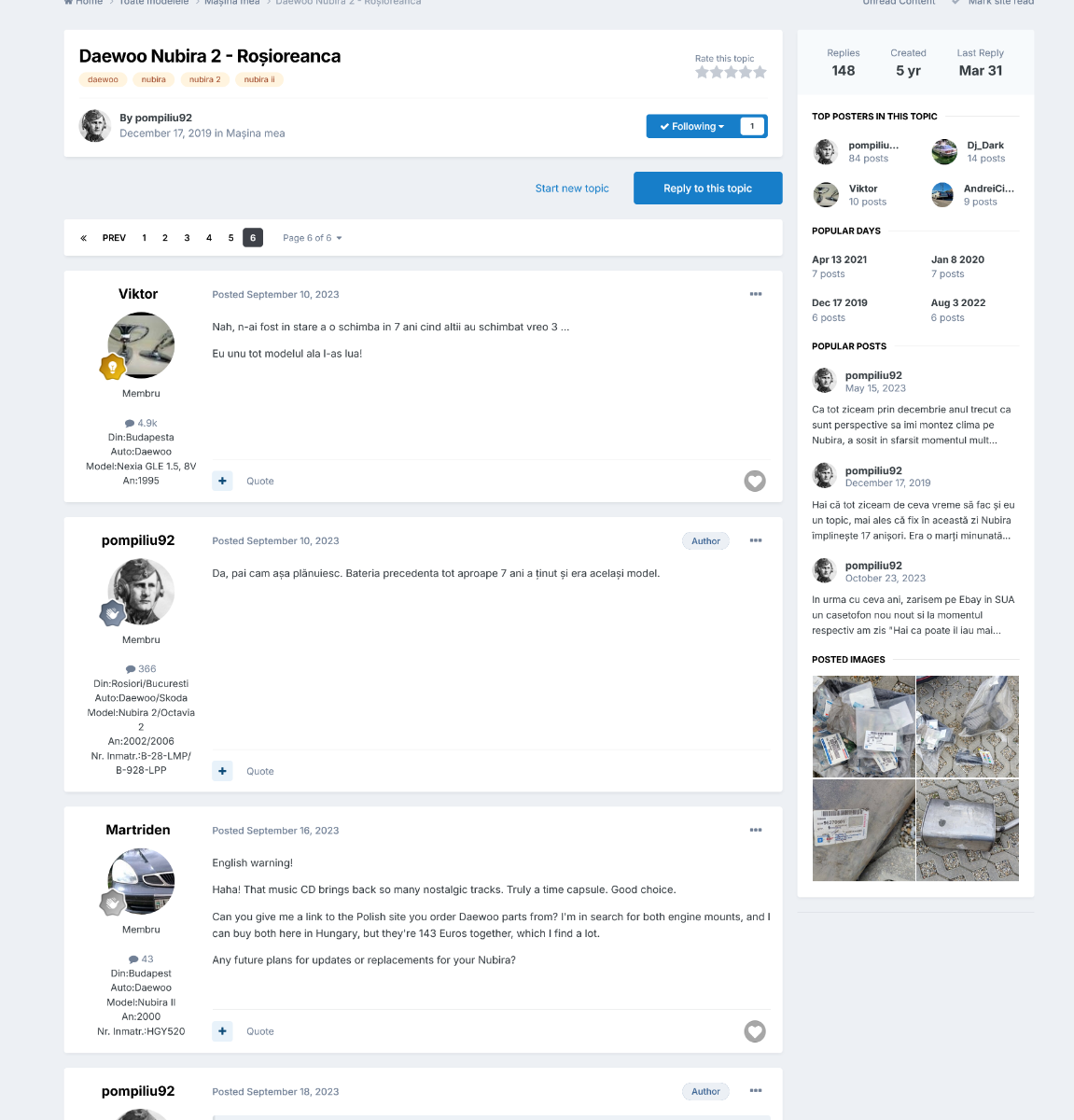
Task: Open post options on pompiliu92's September 10 post
Action: click(x=756, y=540)
